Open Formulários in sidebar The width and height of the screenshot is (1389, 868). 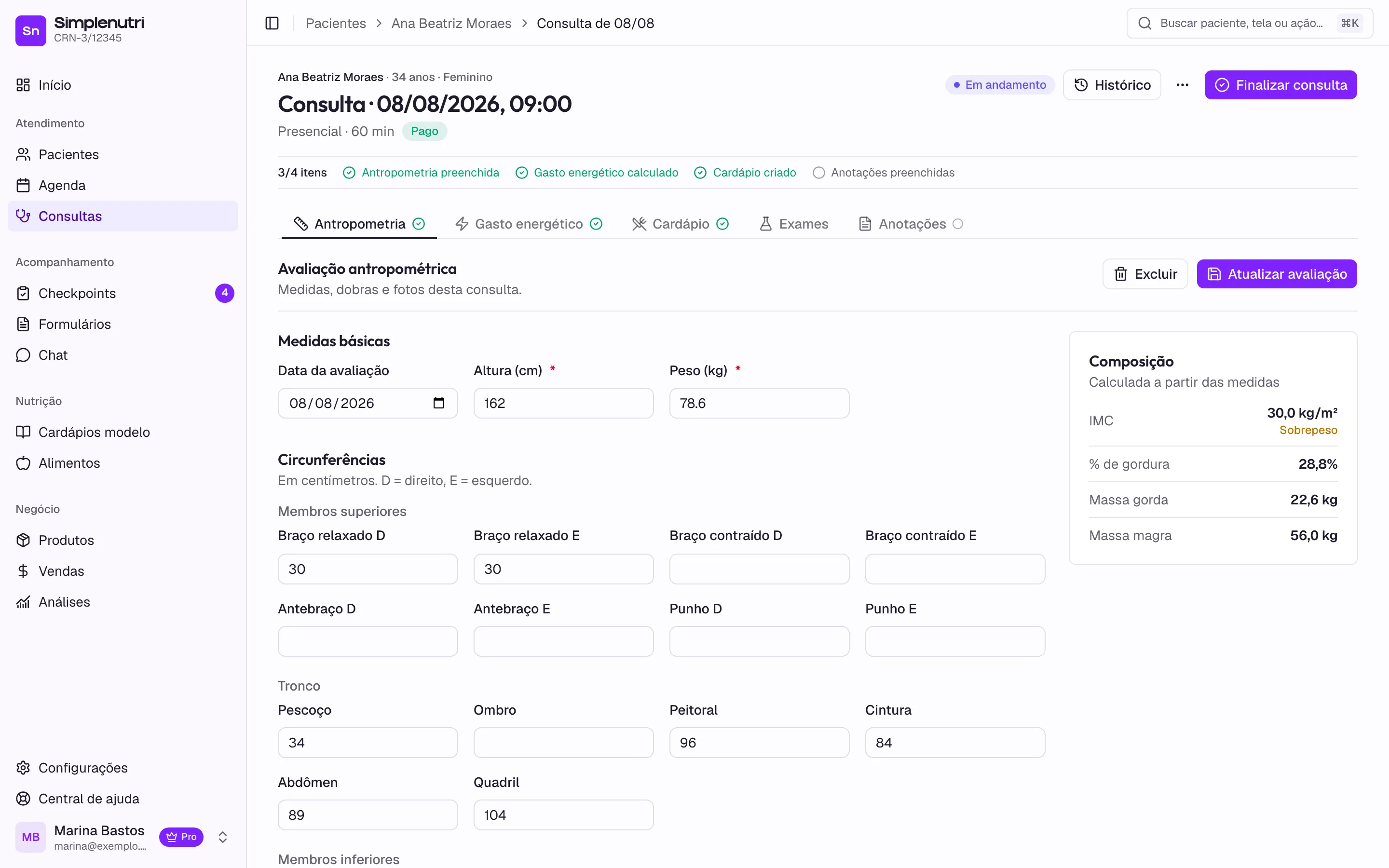pyautogui.click(x=123, y=325)
